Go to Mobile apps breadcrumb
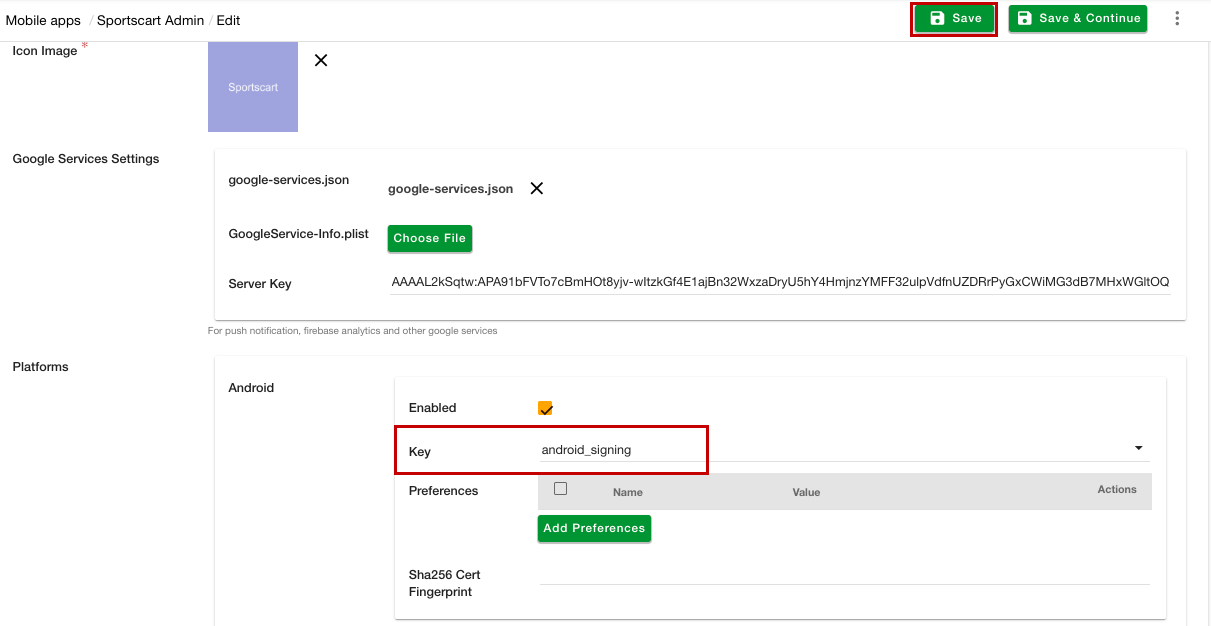Screen dimensions: 1211x626 43,20
